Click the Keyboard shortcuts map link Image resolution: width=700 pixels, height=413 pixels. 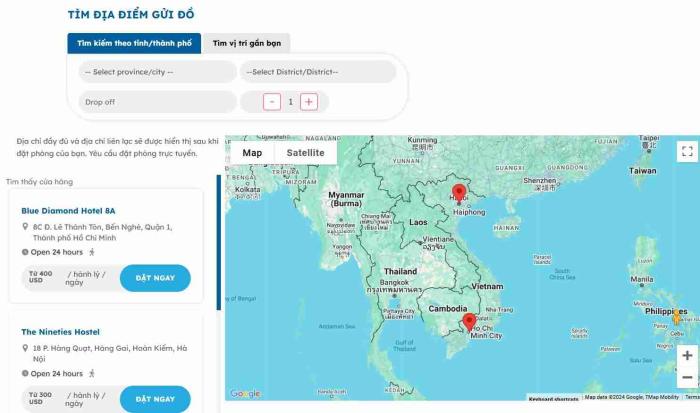553,397
